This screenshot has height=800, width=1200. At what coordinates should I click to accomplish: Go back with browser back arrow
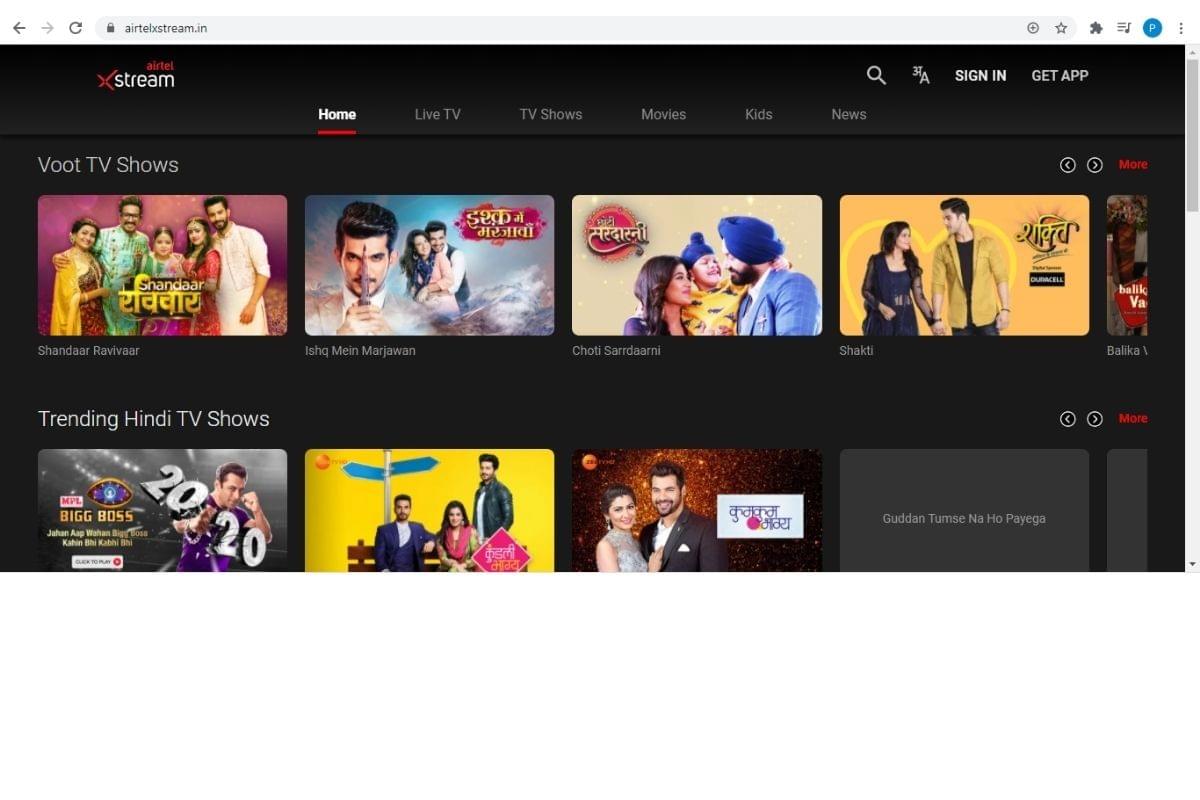(x=19, y=28)
